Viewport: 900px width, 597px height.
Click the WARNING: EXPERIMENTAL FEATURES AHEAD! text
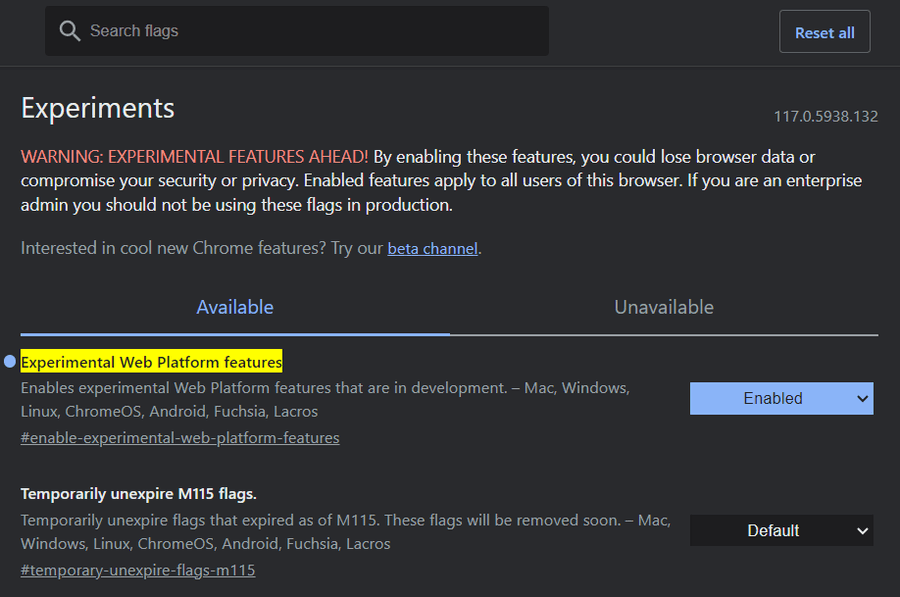194,157
